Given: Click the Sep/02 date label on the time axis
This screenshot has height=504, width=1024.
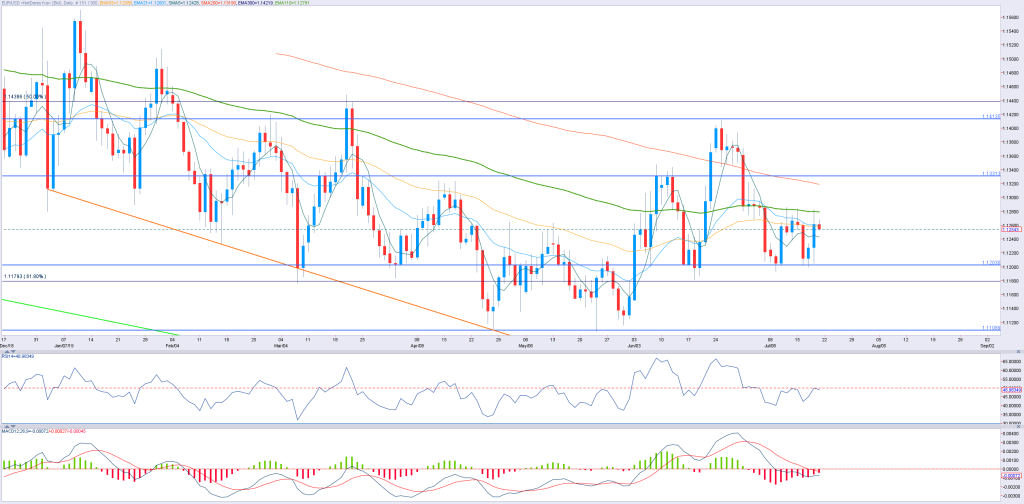Looking at the screenshot, I should pyautogui.click(x=986, y=346).
